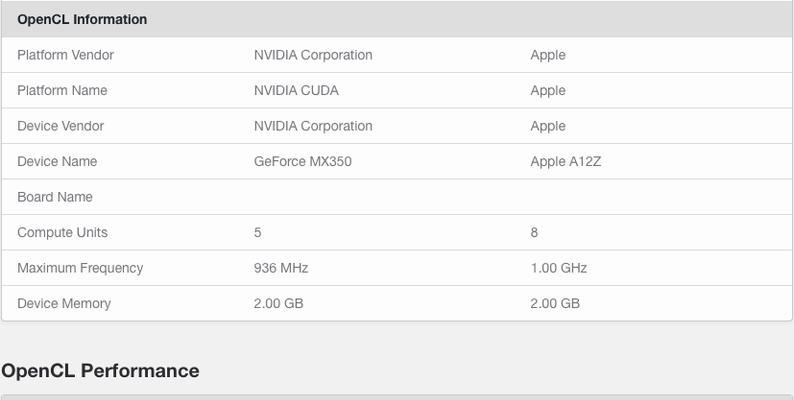This screenshot has width=794, height=400.
Task: Select the 1.00 GHz frequency value
Action: pyautogui.click(x=559, y=268)
